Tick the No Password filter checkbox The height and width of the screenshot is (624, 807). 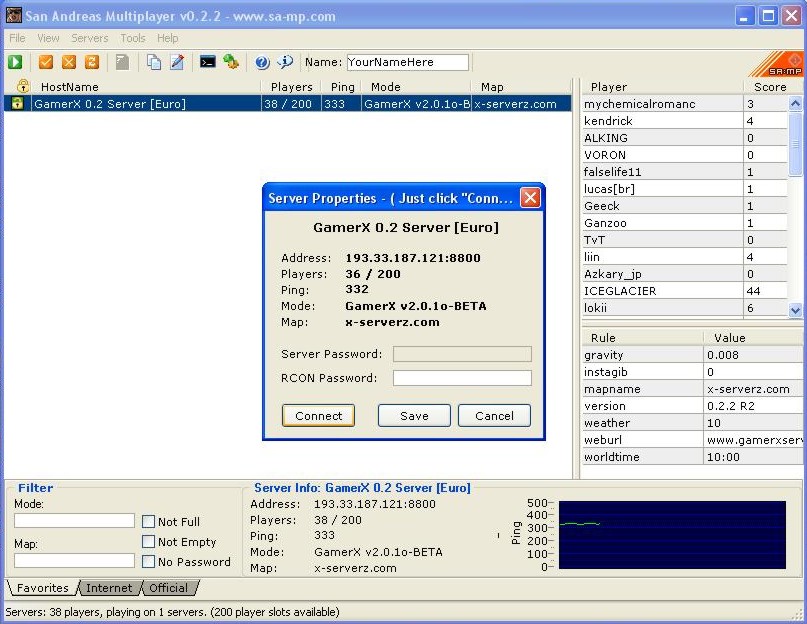[148, 562]
